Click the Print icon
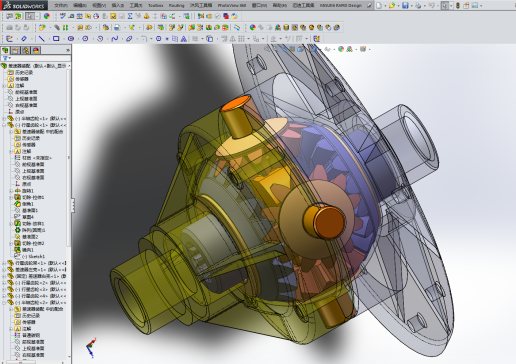The height and width of the screenshot is (364, 516). click(418, 5)
